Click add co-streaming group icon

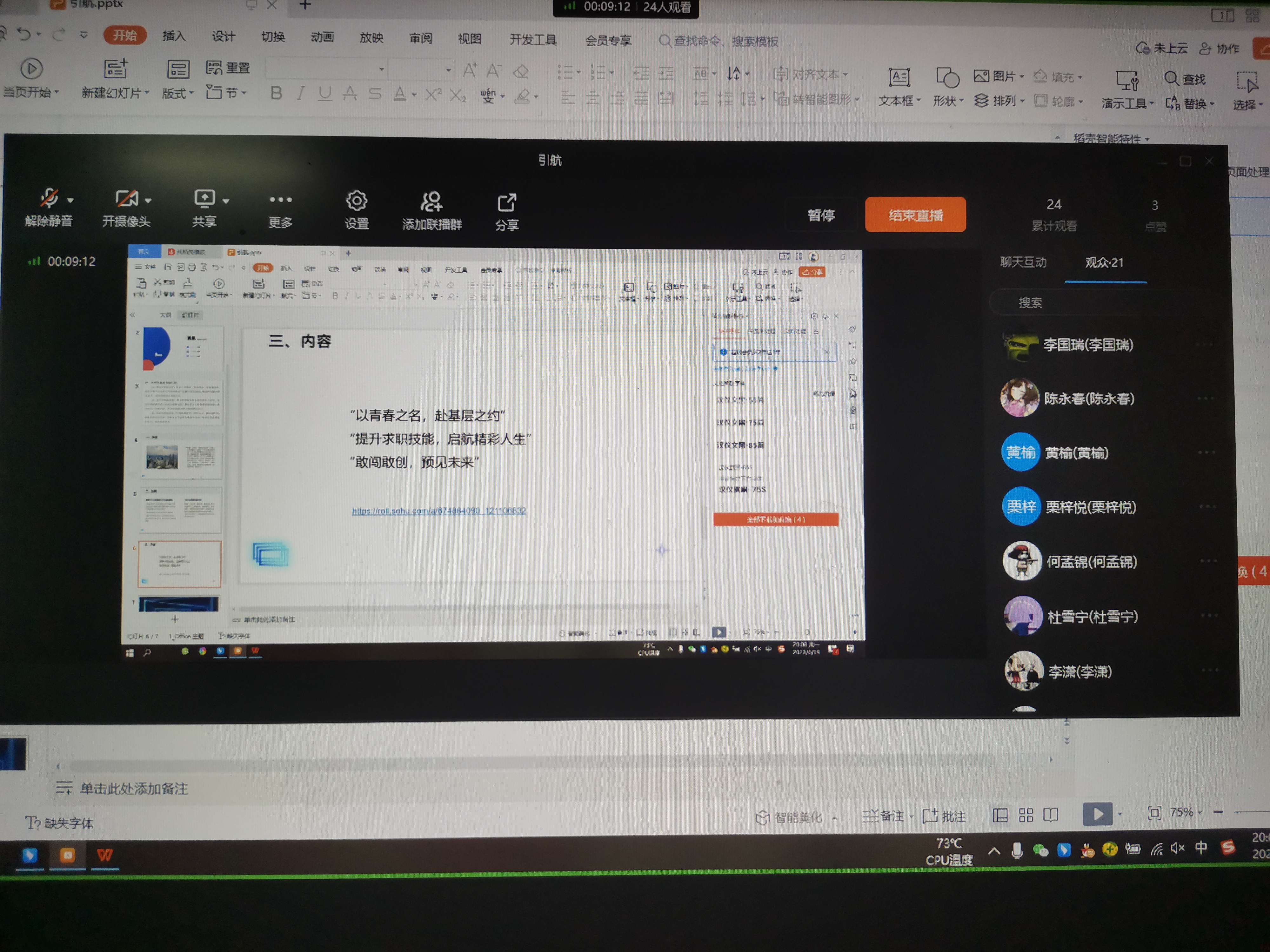(431, 202)
